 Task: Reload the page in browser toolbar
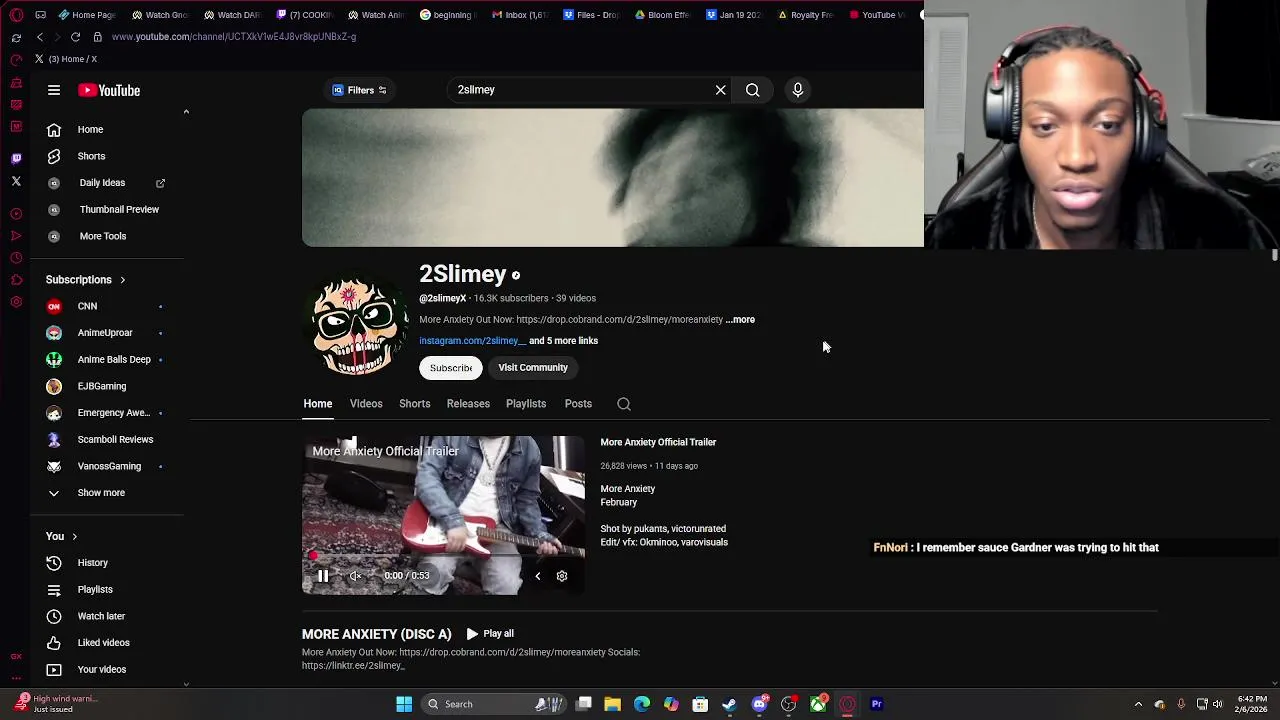pyautogui.click(x=75, y=37)
